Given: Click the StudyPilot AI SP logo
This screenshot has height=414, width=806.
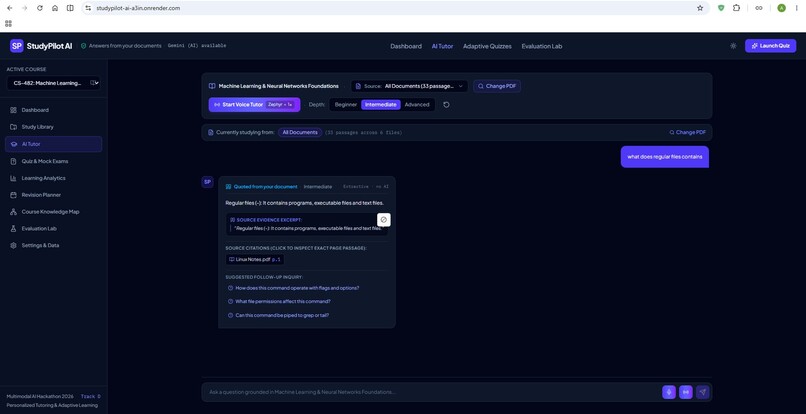Looking at the screenshot, I should [x=17, y=46].
